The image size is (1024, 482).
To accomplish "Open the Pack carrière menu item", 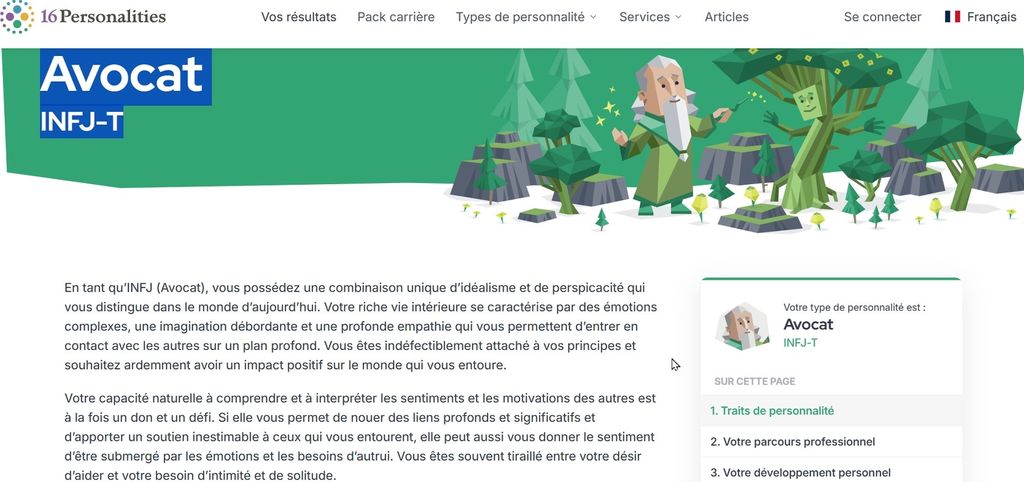I will click(x=396, y=17).
